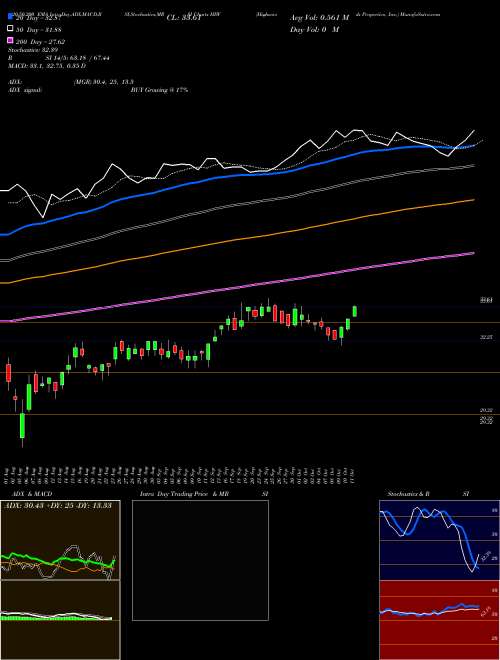Click the 'Stochastics & R' panel title

(409, 494)
